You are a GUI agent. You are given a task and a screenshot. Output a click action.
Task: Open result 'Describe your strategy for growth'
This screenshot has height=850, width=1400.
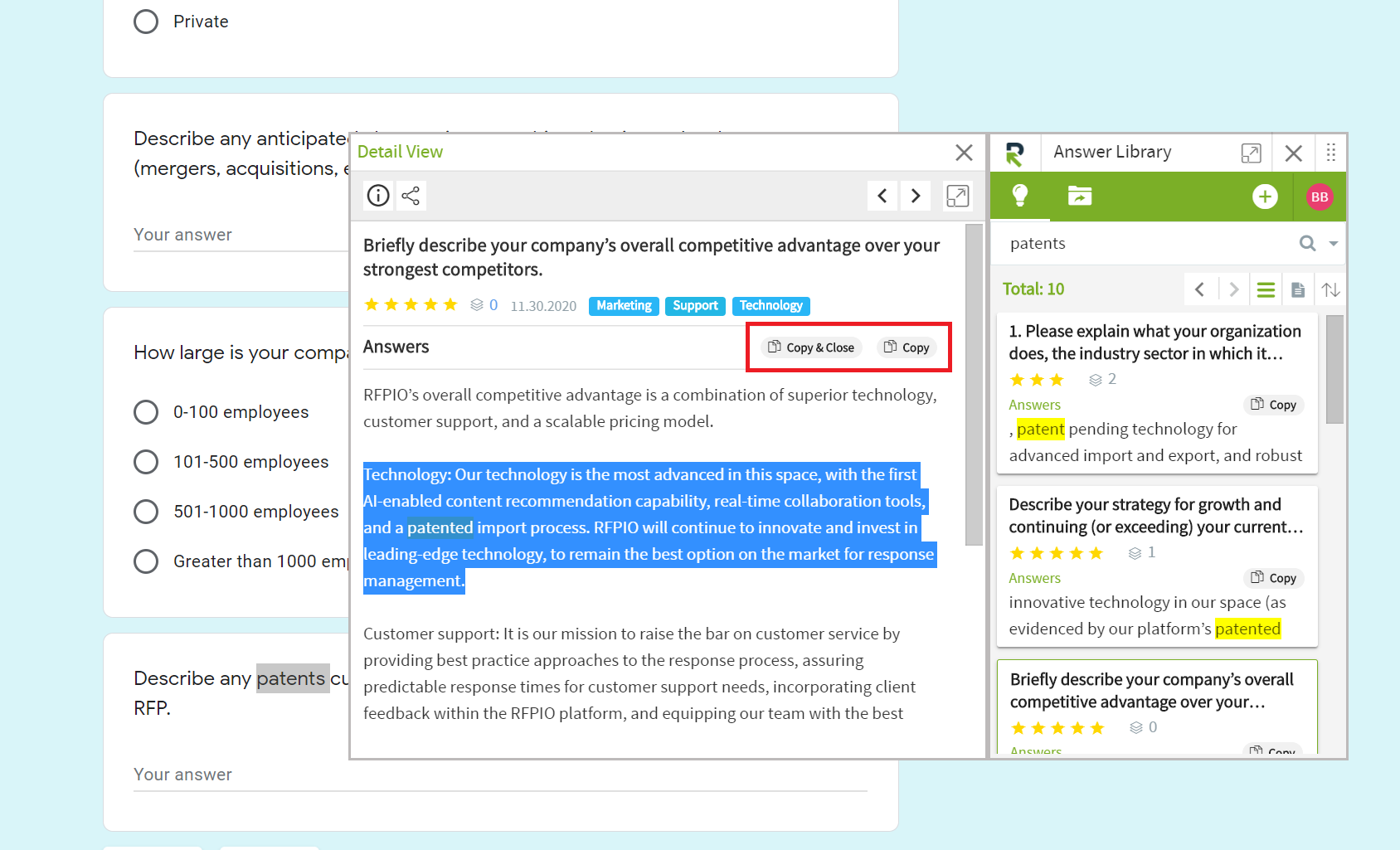(1156, 516)
